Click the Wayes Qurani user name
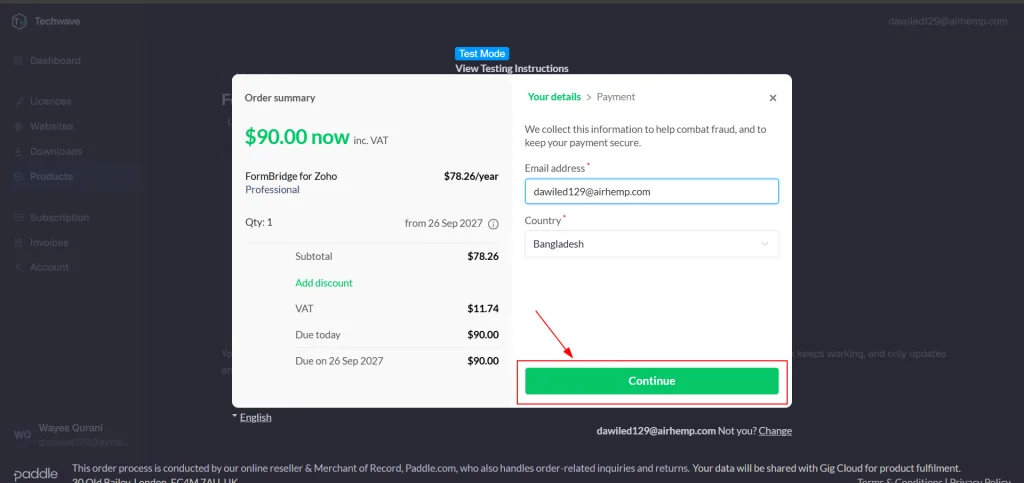 point(71,428)
